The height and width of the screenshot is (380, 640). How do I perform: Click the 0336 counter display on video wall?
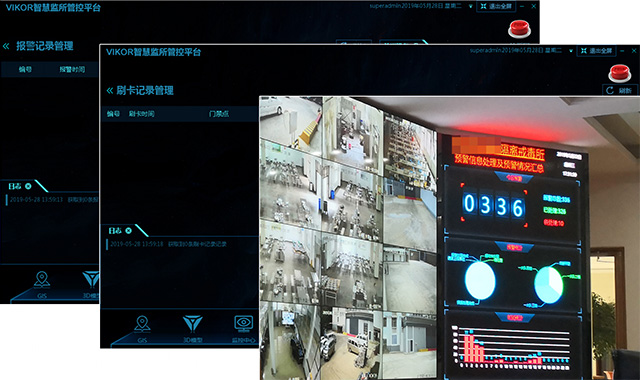(493, 205)
